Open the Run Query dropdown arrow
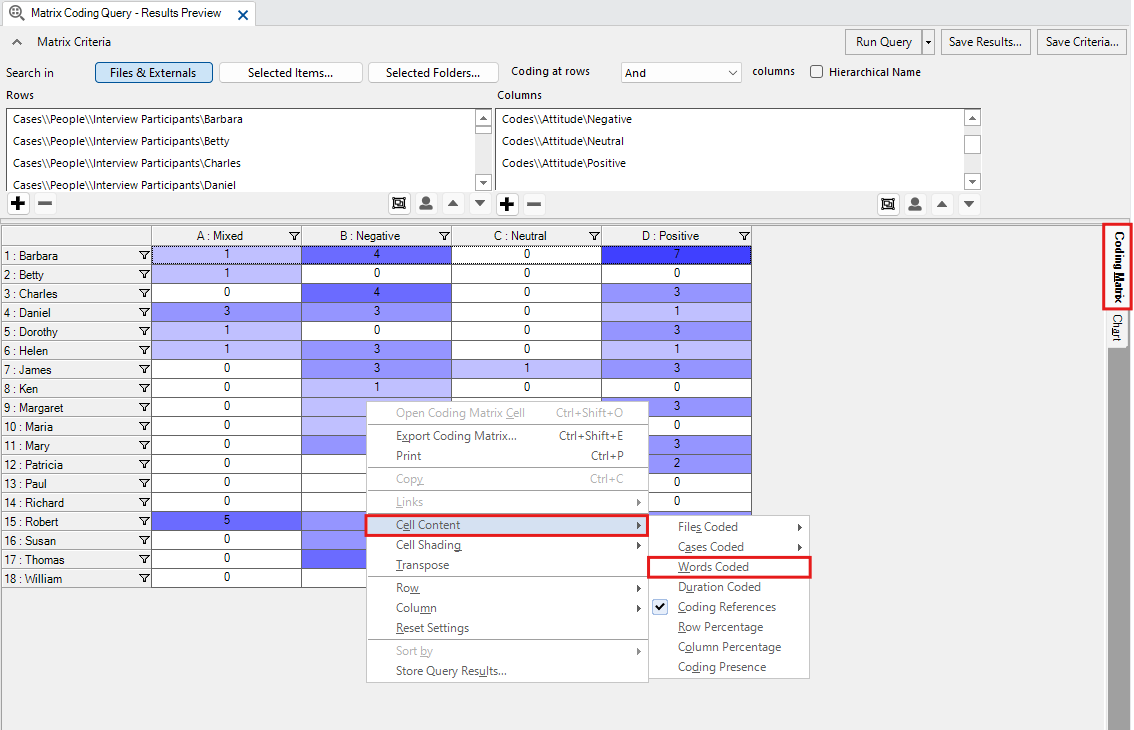The image size is (1134, 730). (928, 42)
